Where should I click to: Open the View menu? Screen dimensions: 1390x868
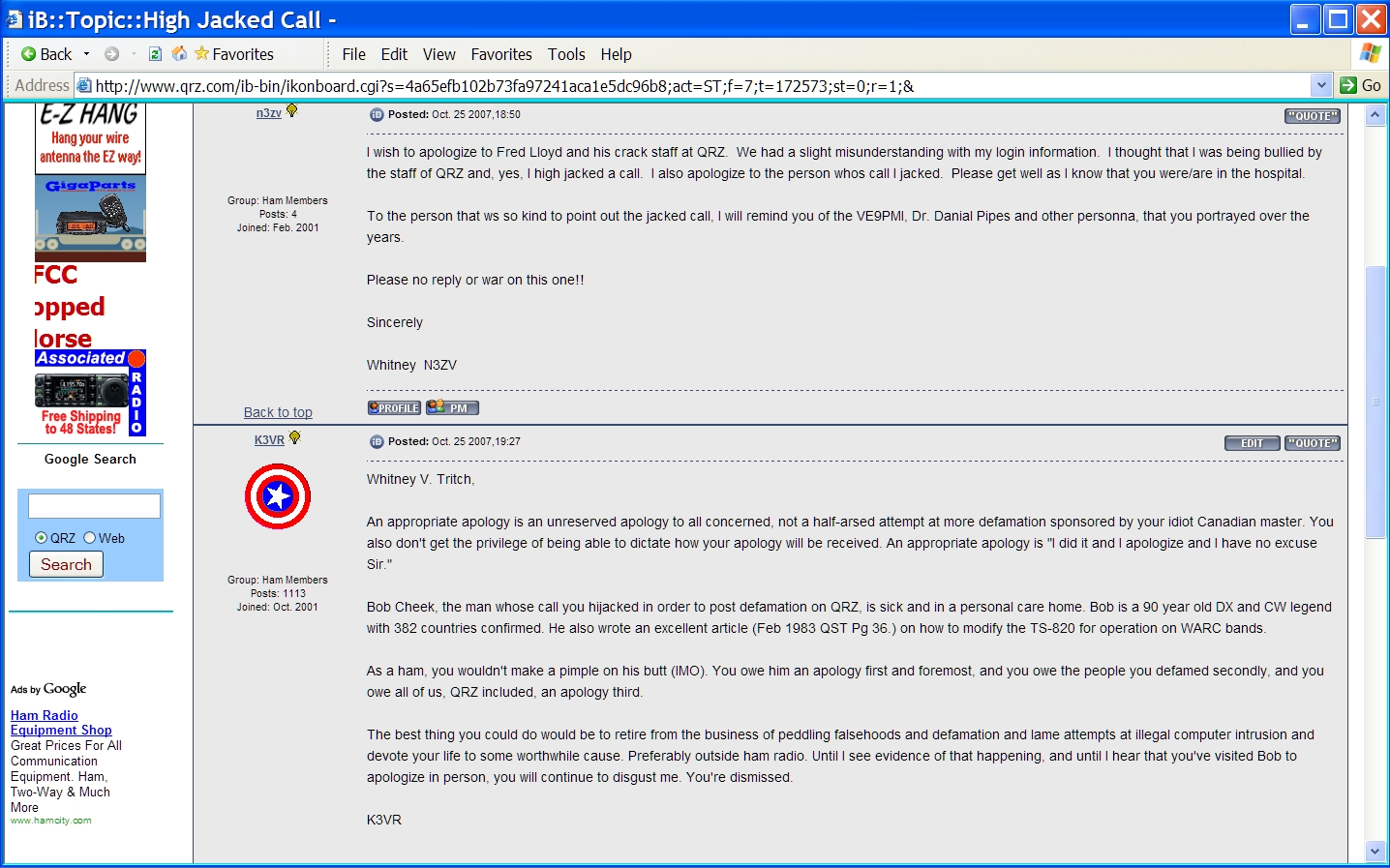tap(438, 54)
